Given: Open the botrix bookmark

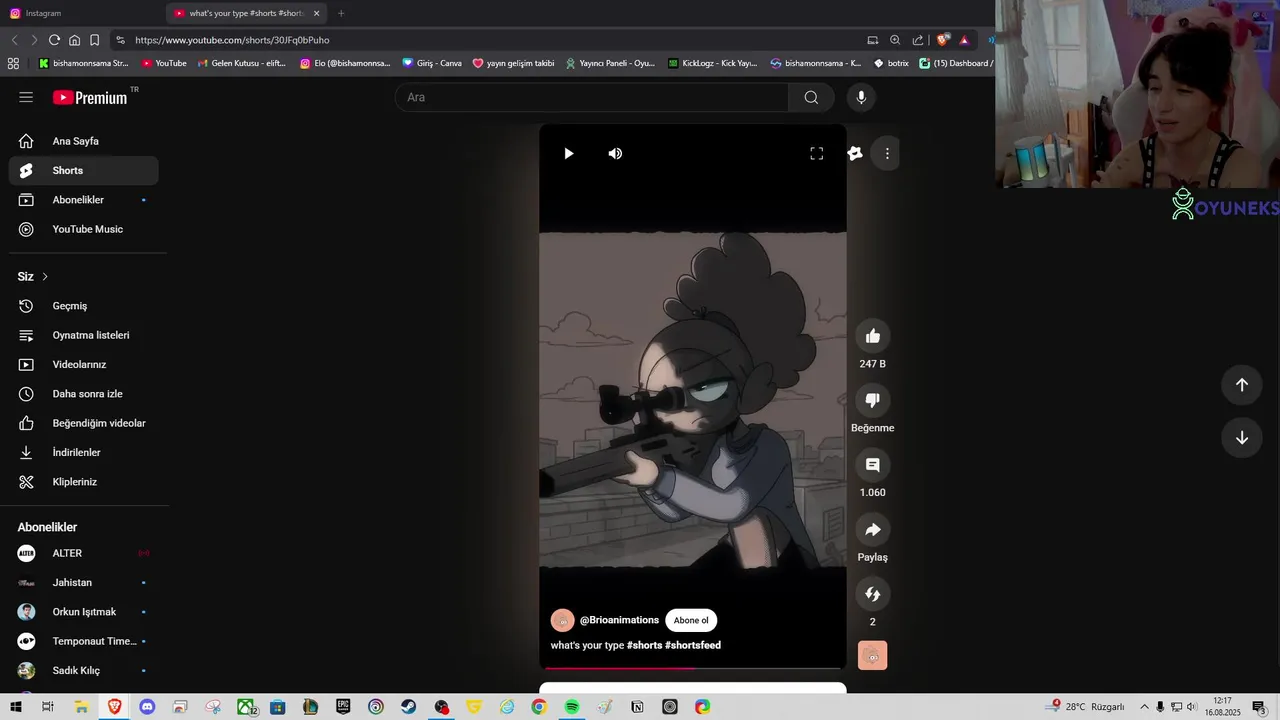Looking at the screenshot, I should pyautogui.click(x=891, y=63).
